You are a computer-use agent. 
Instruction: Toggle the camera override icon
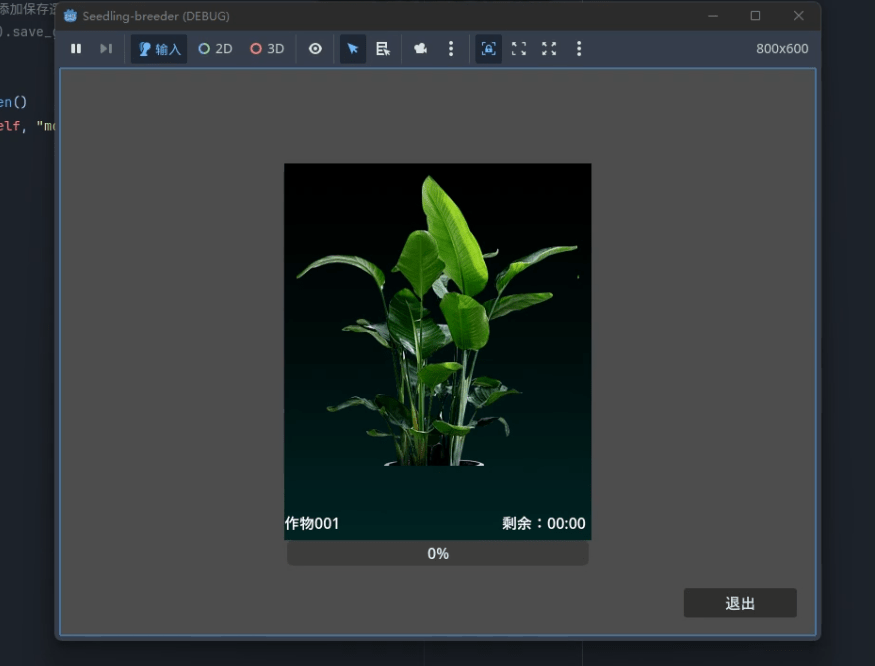pos(421,49)
